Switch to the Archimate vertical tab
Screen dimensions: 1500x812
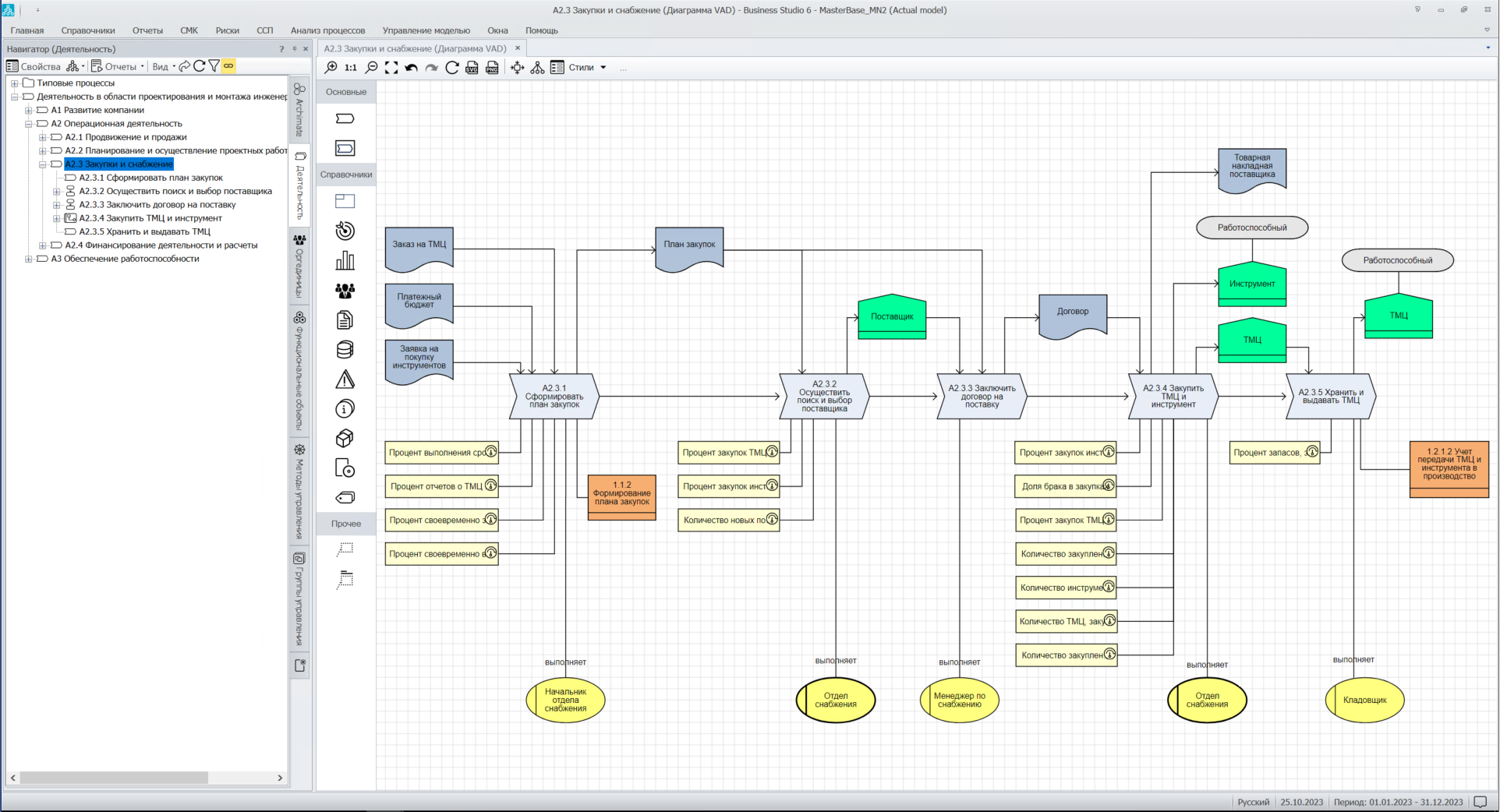tap(299, 110)
